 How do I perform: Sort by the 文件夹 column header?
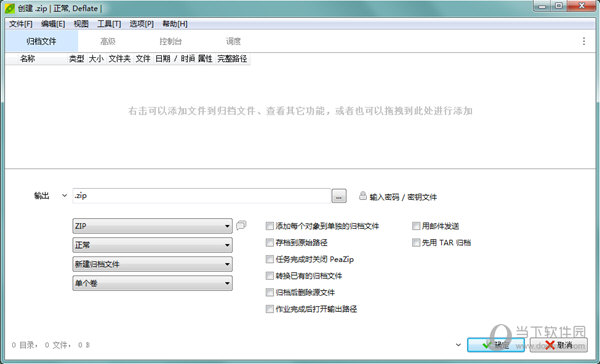coord(119,59)
